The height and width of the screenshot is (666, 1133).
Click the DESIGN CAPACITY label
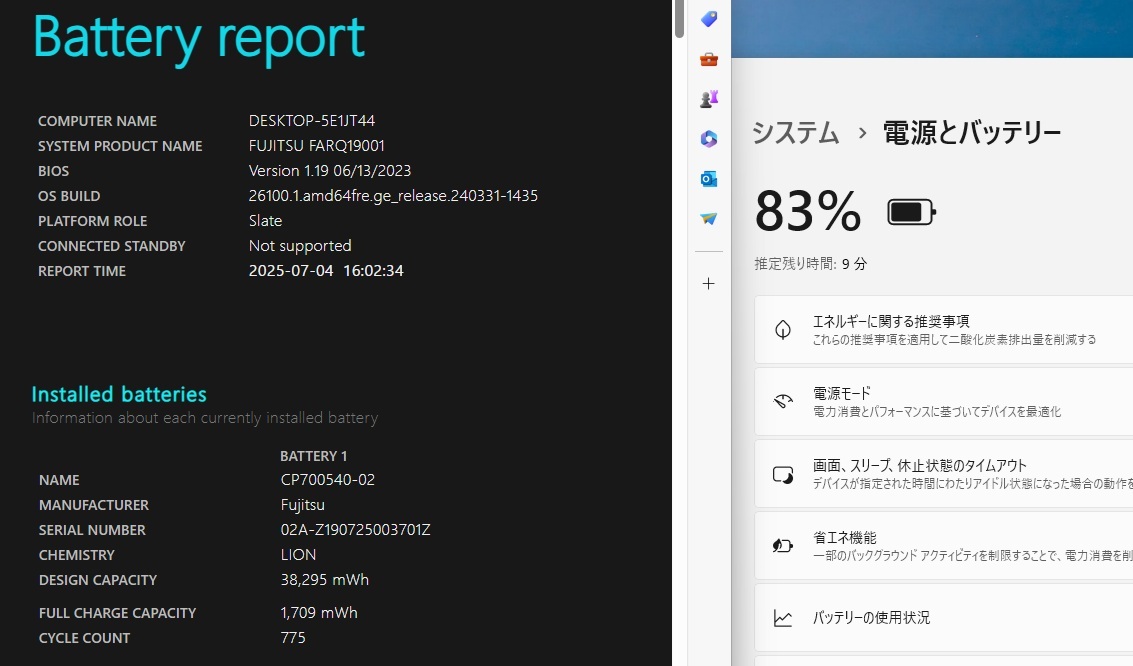[x=98, y=580]
